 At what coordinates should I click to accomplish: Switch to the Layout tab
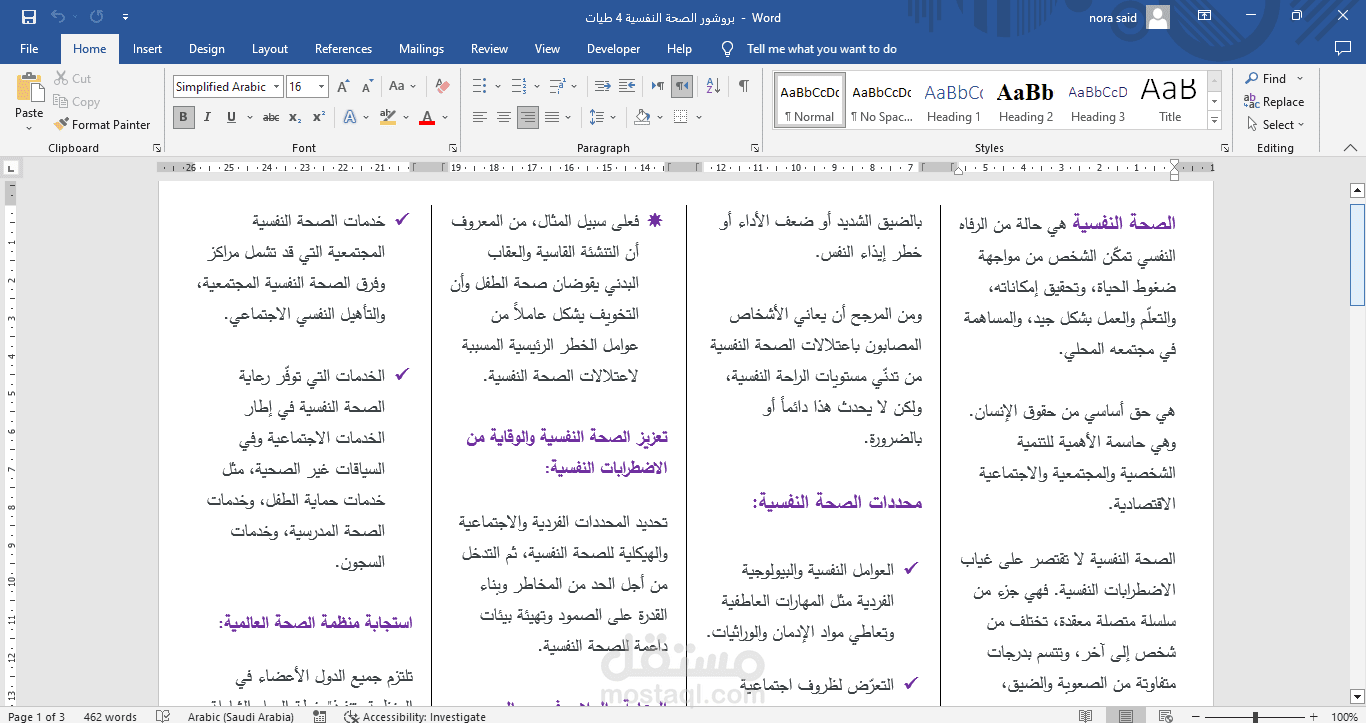coord(270,49)
